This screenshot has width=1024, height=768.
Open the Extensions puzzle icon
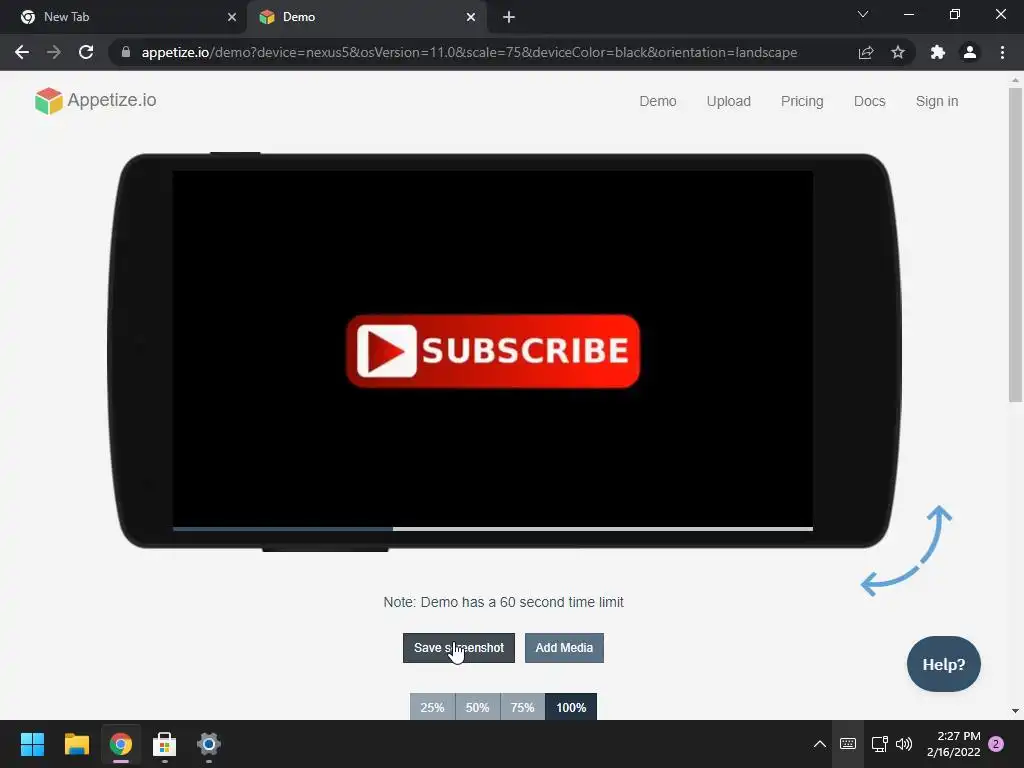938,52
